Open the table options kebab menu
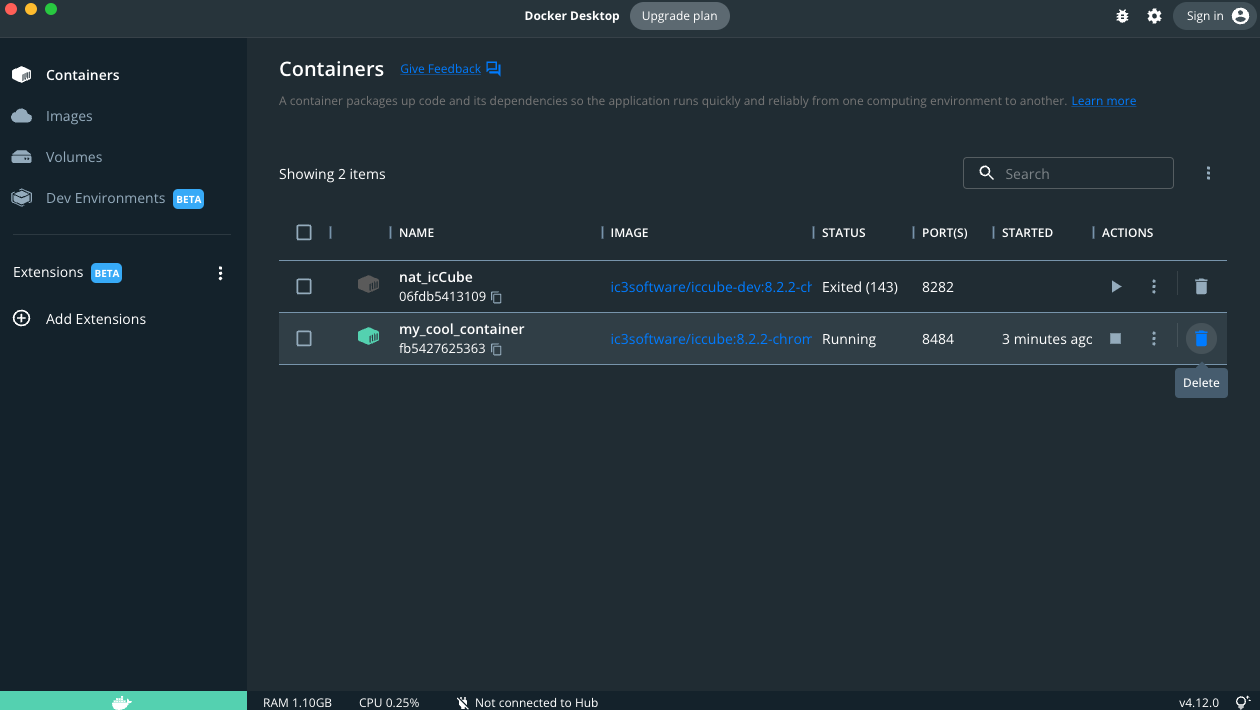Image resolution: width=1260 pixels, height=710 pixels. (x=1208, y=173)
